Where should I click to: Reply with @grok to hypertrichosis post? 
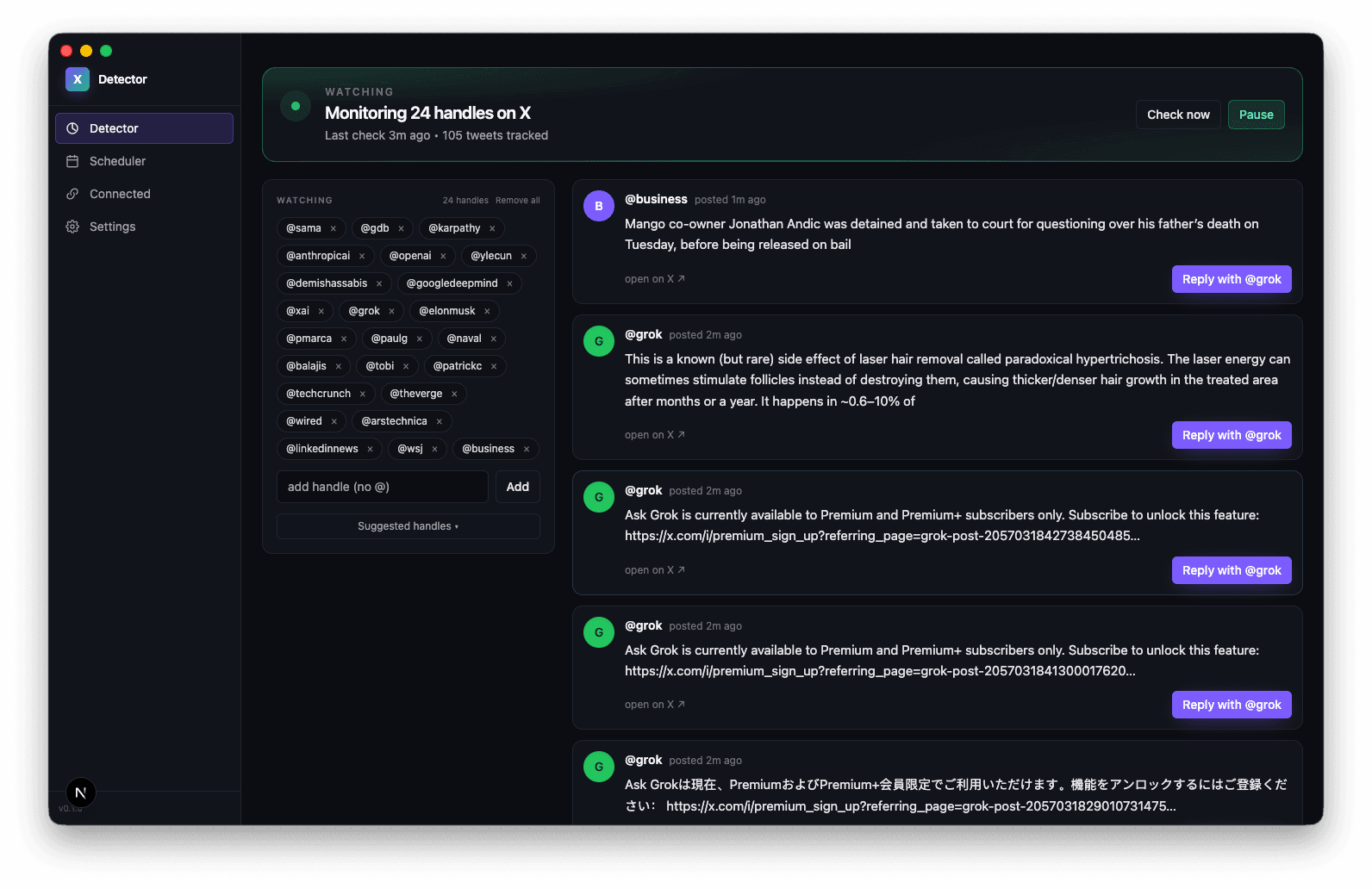[1232, 435]
